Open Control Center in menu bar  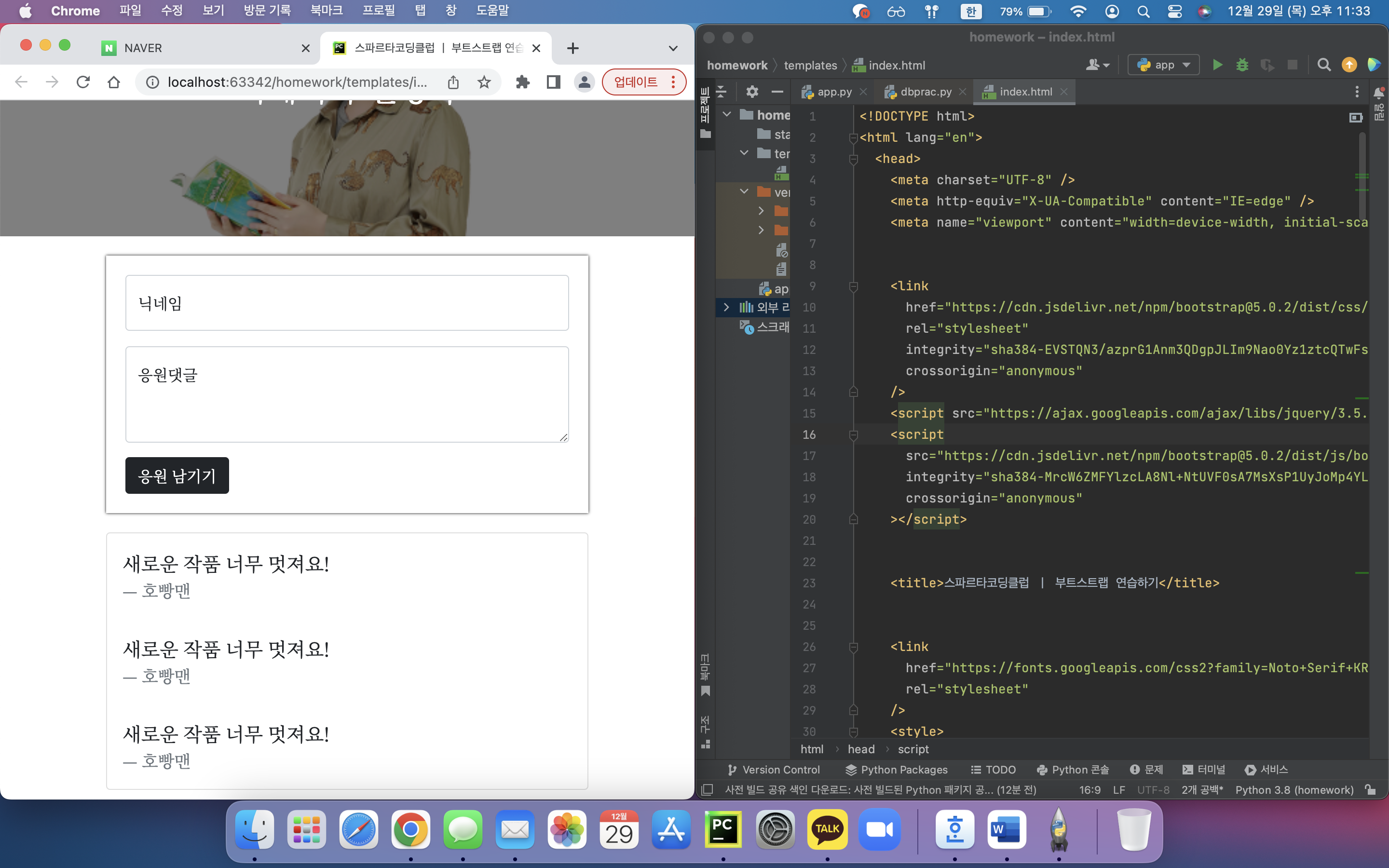(1174, 11)
